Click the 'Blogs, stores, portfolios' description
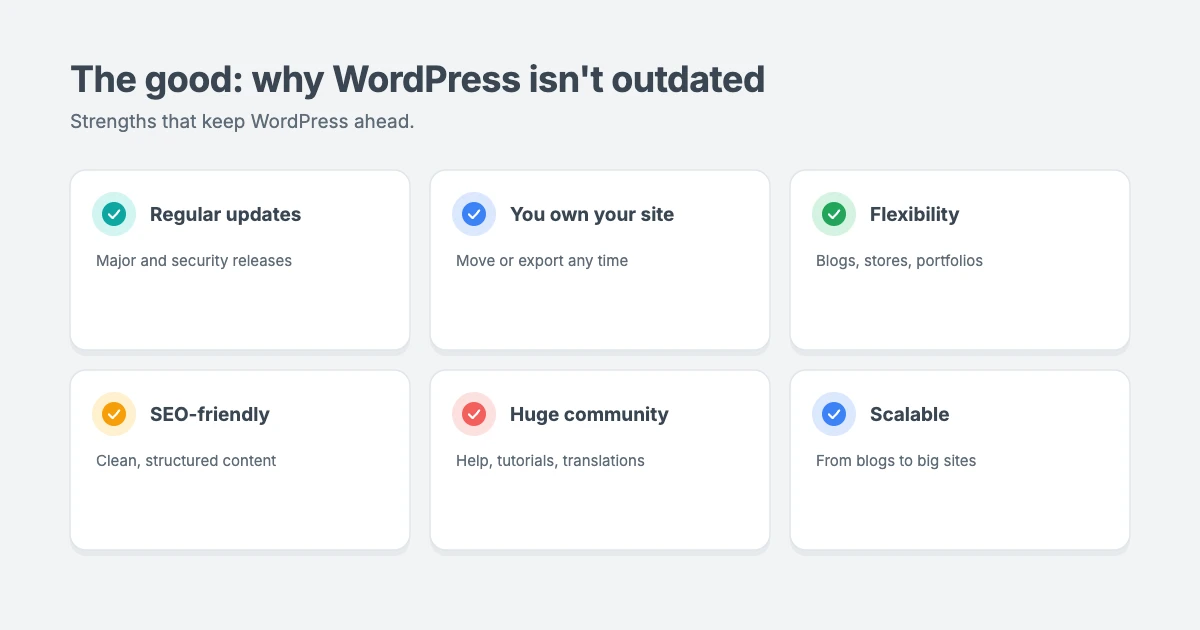 (899, 261)
